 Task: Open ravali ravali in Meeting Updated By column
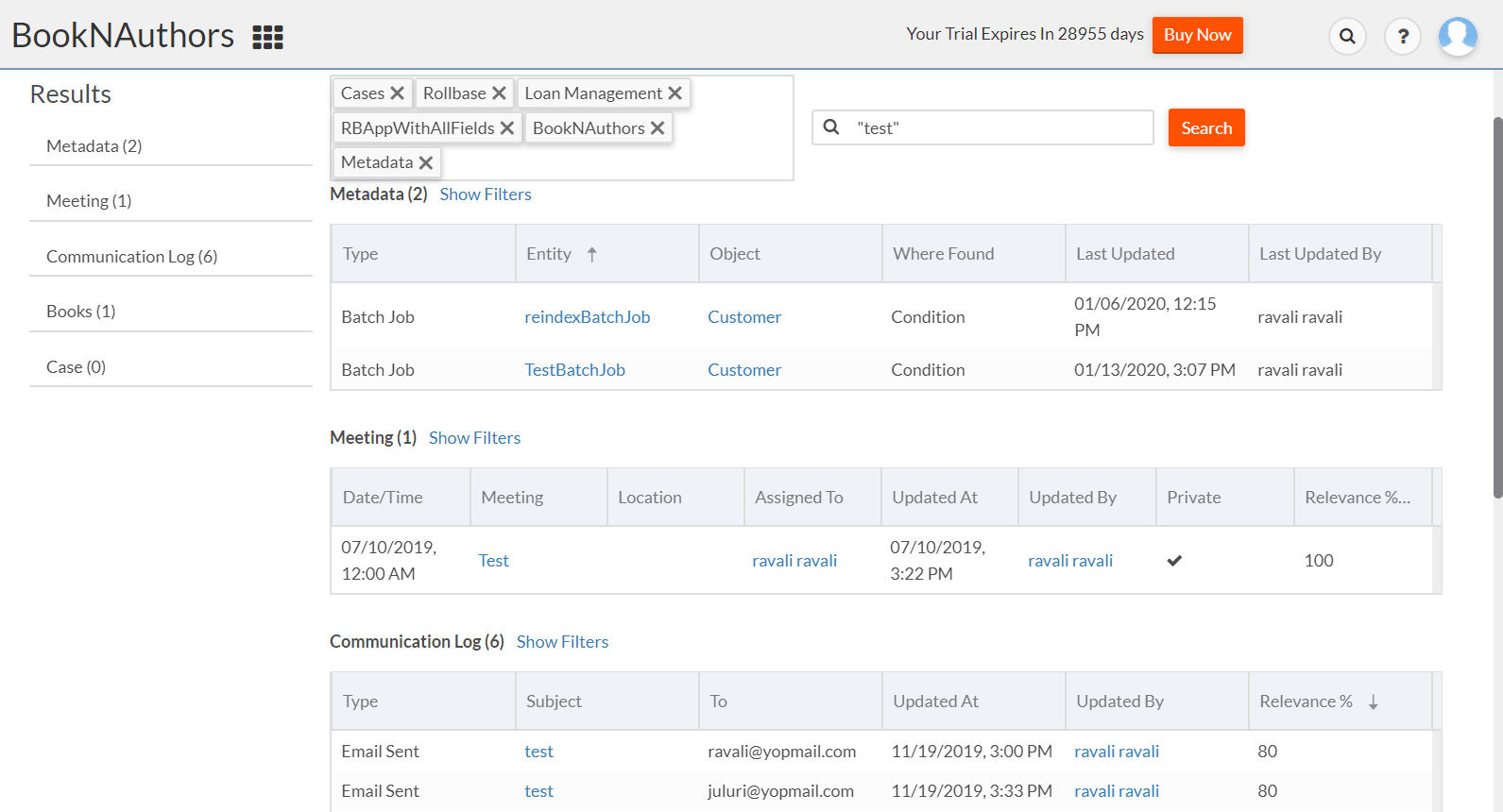pyautogui.click(x=1070, y=561)
